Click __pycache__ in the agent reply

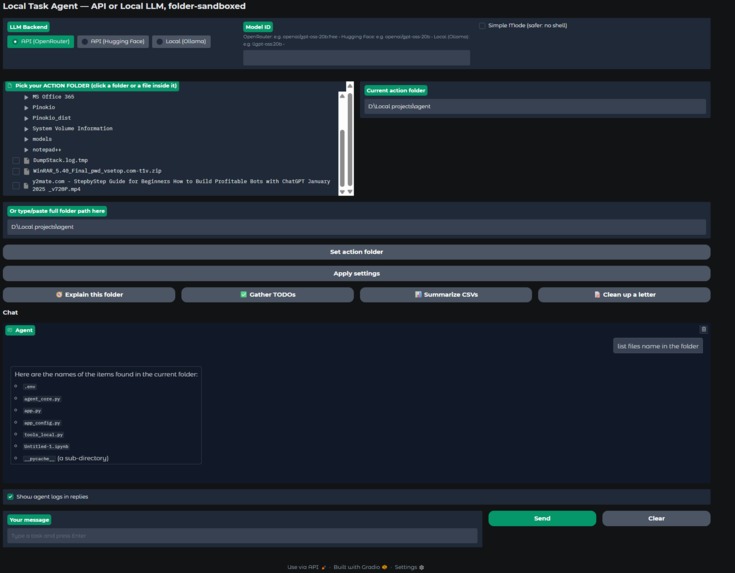(x=39, y=459)
